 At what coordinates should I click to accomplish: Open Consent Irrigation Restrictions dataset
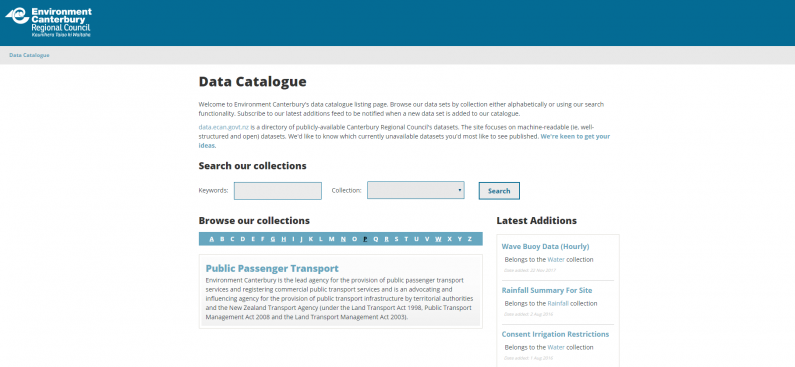[x=555, y=334]
